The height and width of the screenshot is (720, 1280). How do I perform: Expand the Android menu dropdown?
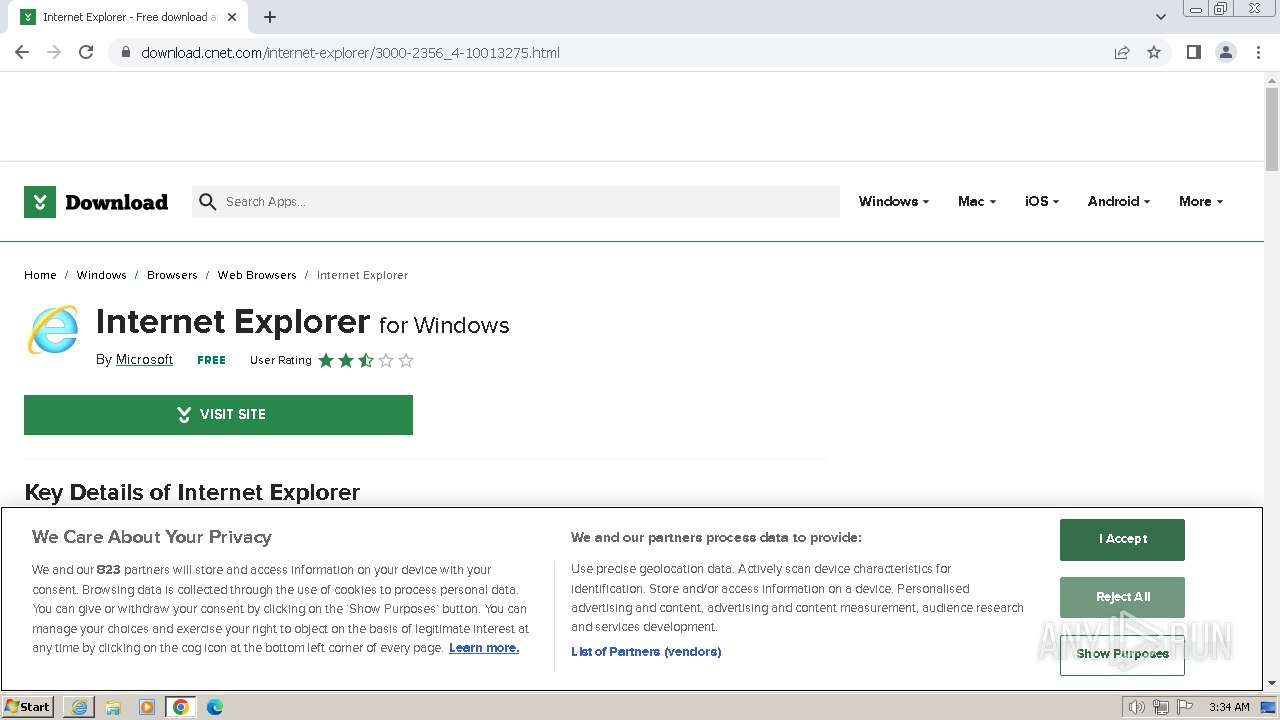[1119, 201]
